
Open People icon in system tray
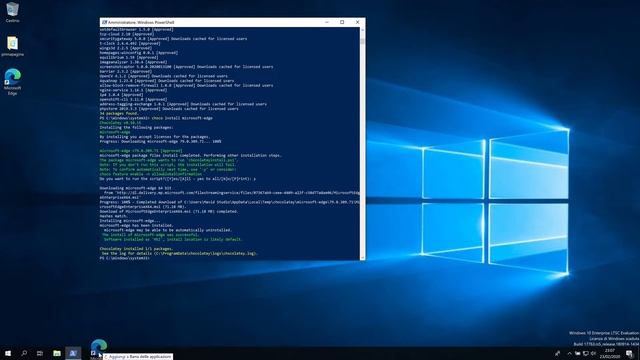coord(558,353)
